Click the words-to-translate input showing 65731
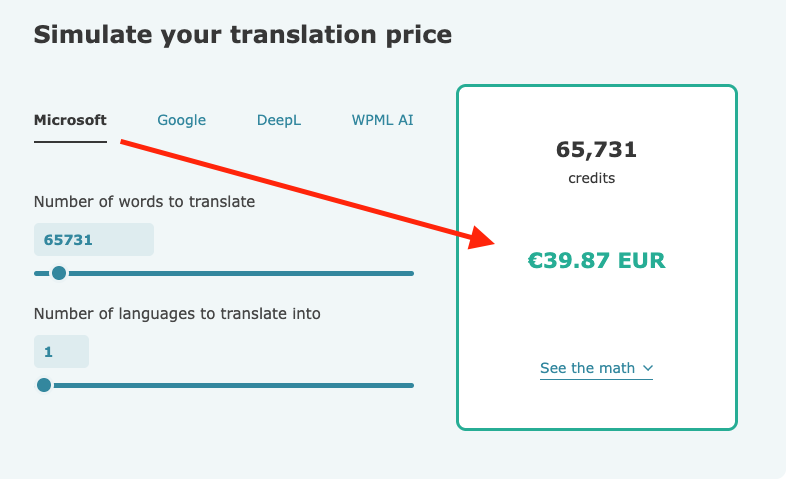Screen dimensions: 796x480 click(93, 240)
